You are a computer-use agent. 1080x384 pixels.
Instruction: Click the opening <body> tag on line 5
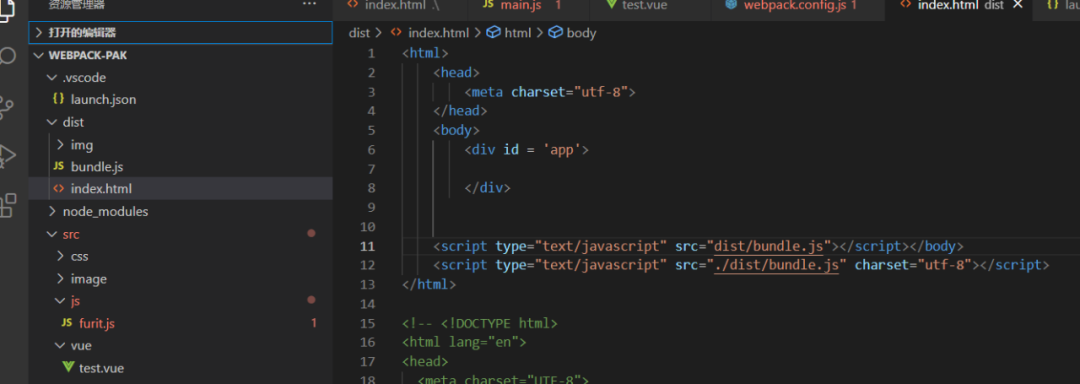[x=456, y=131]
